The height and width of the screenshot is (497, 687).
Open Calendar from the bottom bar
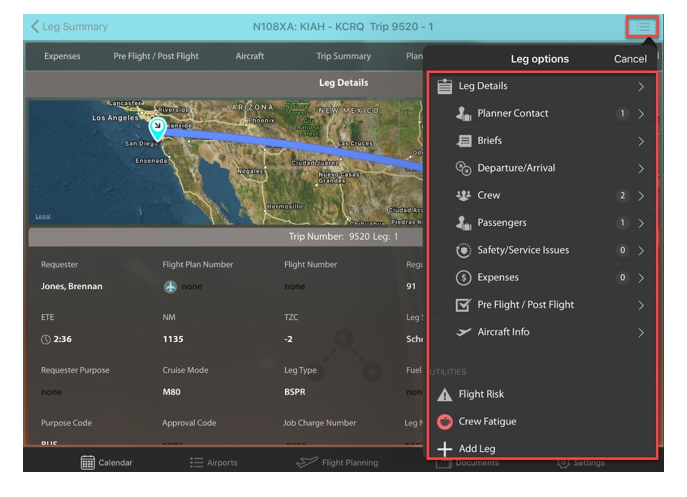pos(106,463)
